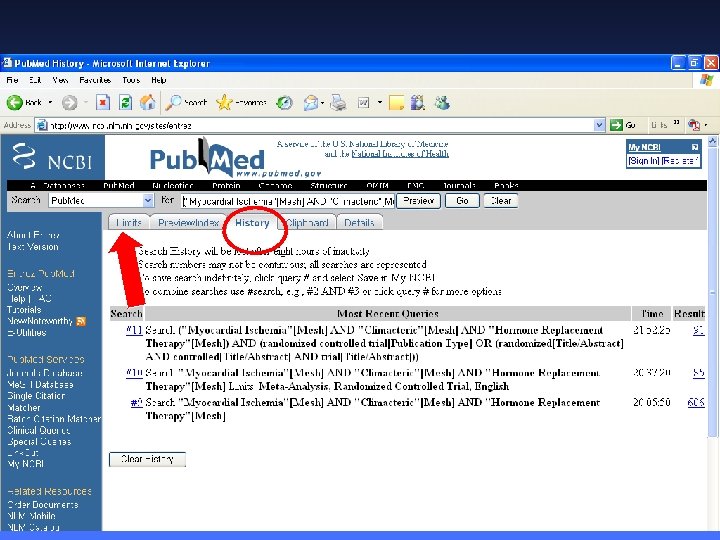Click the My NCBI box corner icon
This screenshot has height=540, width=720.
(x=695, y=147)
